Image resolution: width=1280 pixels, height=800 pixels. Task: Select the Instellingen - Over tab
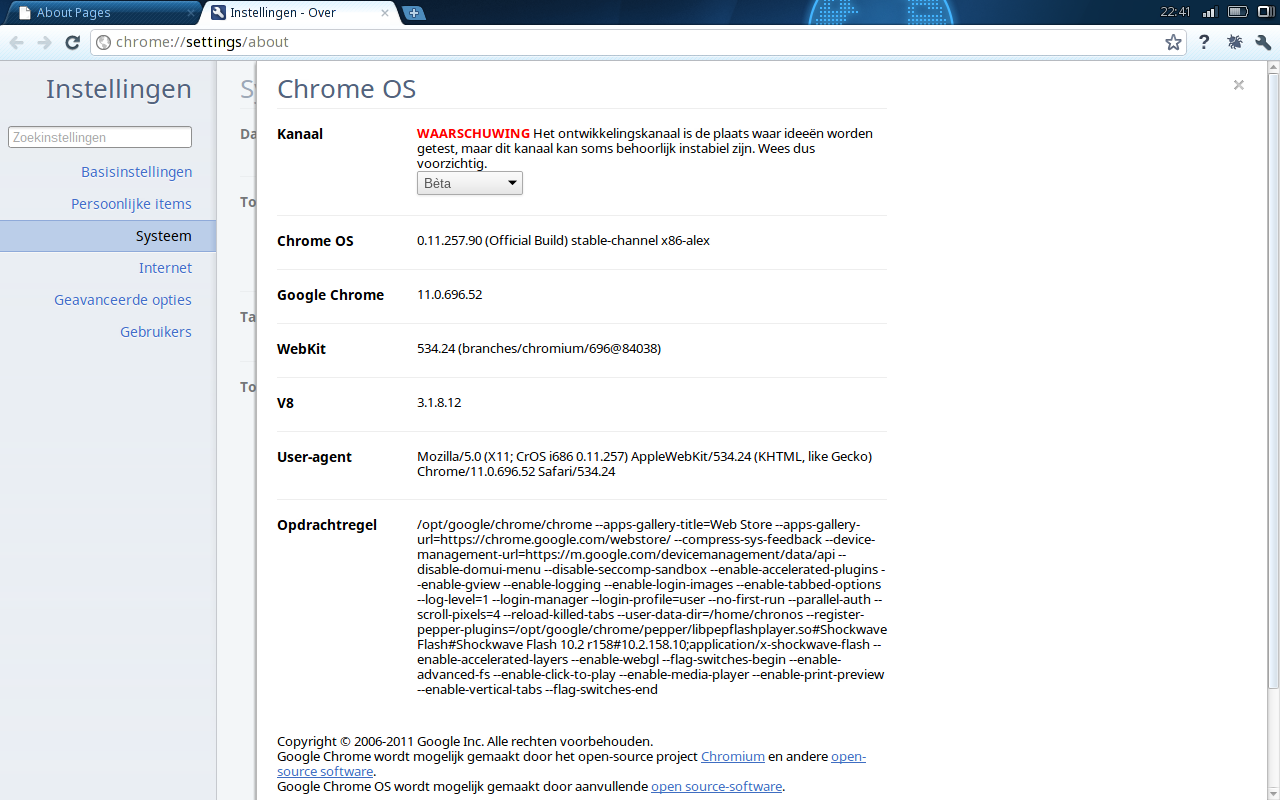point(298,13)
